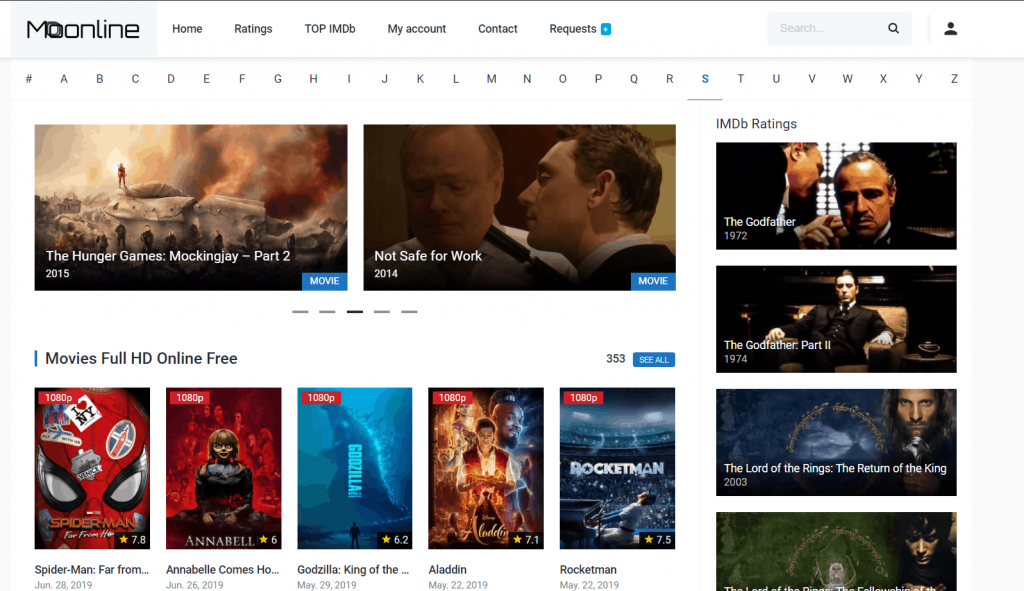Filter titles by letter L
This screenshot has width=1024, height=591.
[456, 79]
